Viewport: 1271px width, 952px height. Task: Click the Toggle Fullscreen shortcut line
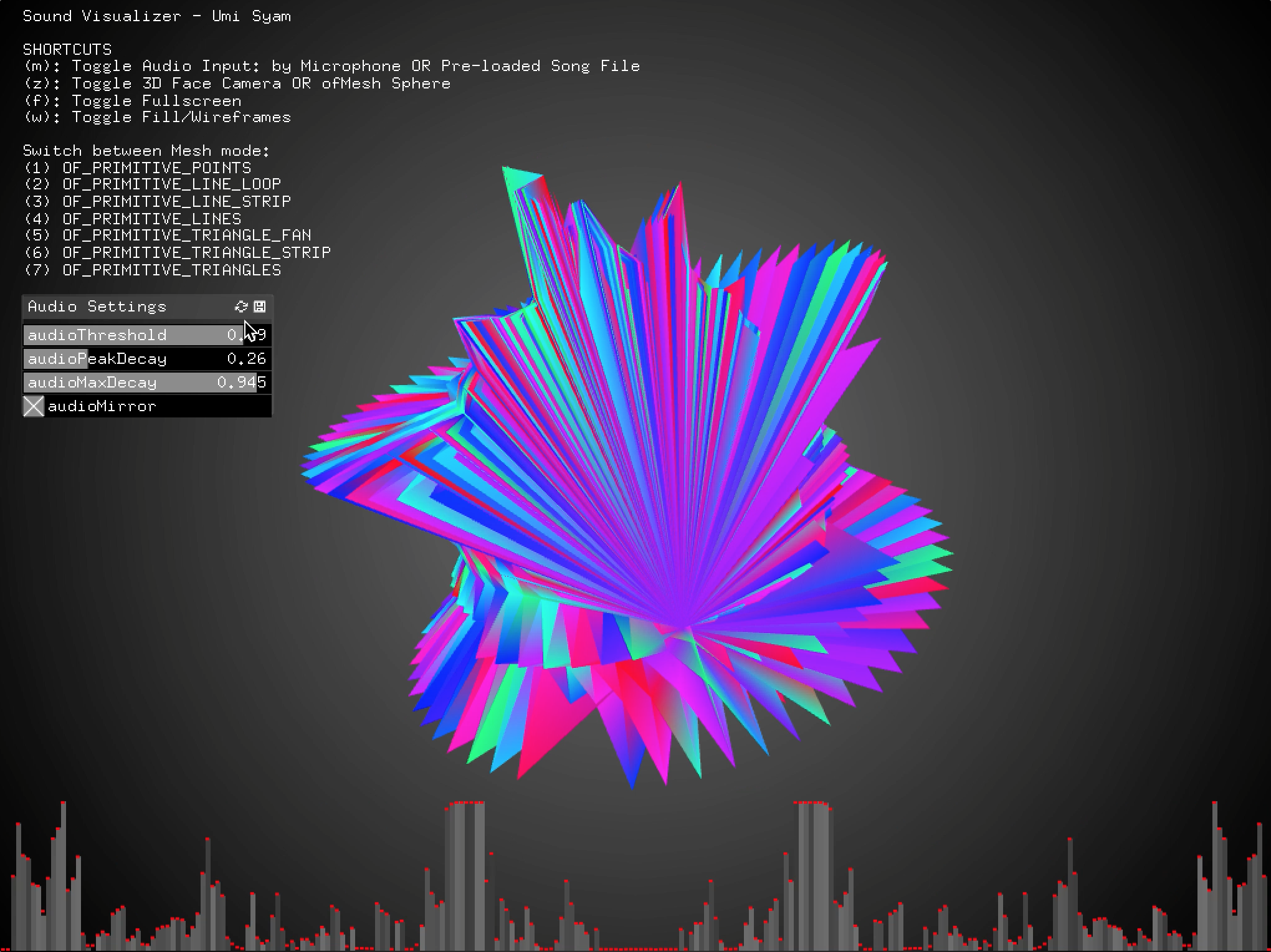[132, 101]
